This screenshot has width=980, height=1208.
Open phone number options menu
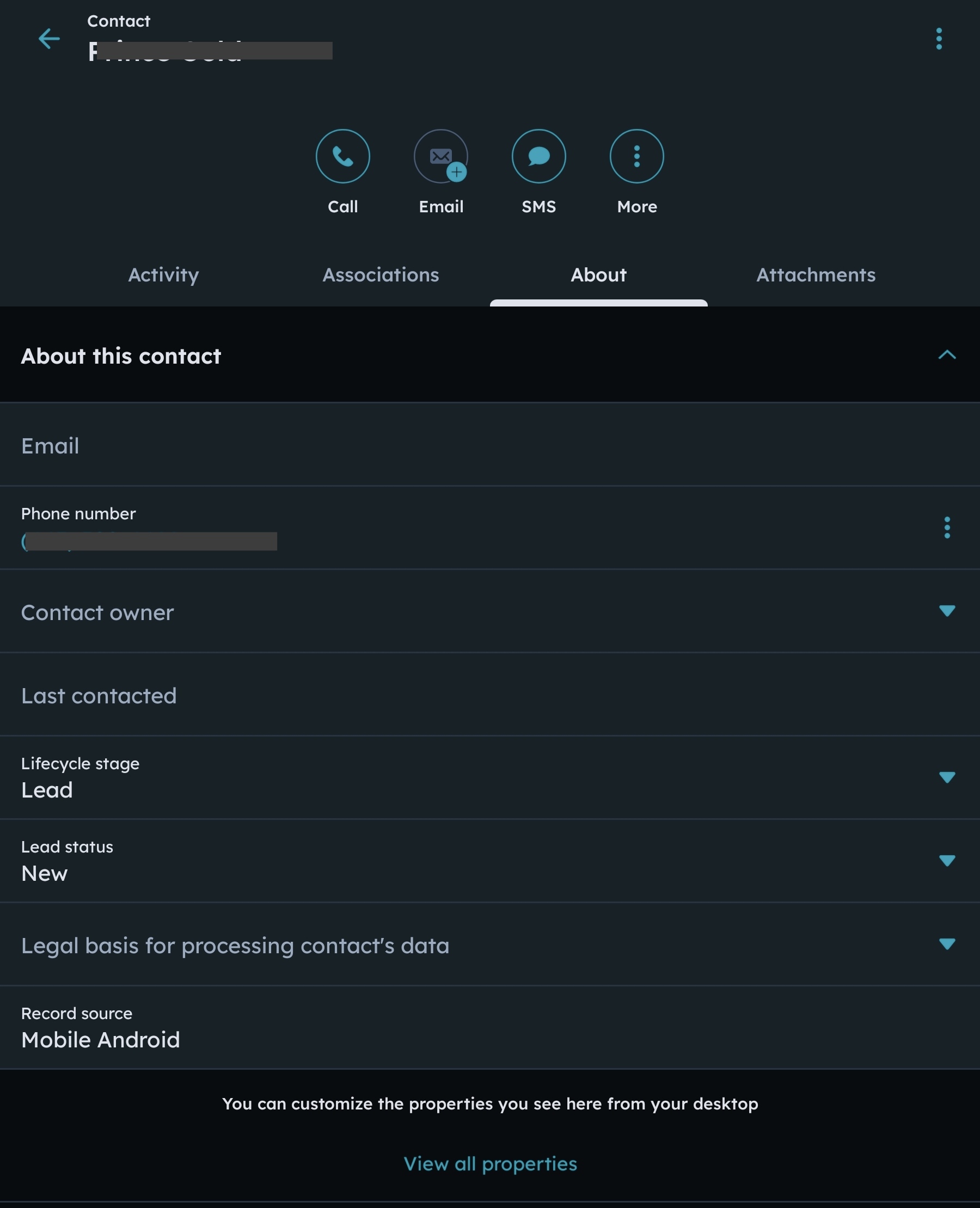click(x=947, y=528)
